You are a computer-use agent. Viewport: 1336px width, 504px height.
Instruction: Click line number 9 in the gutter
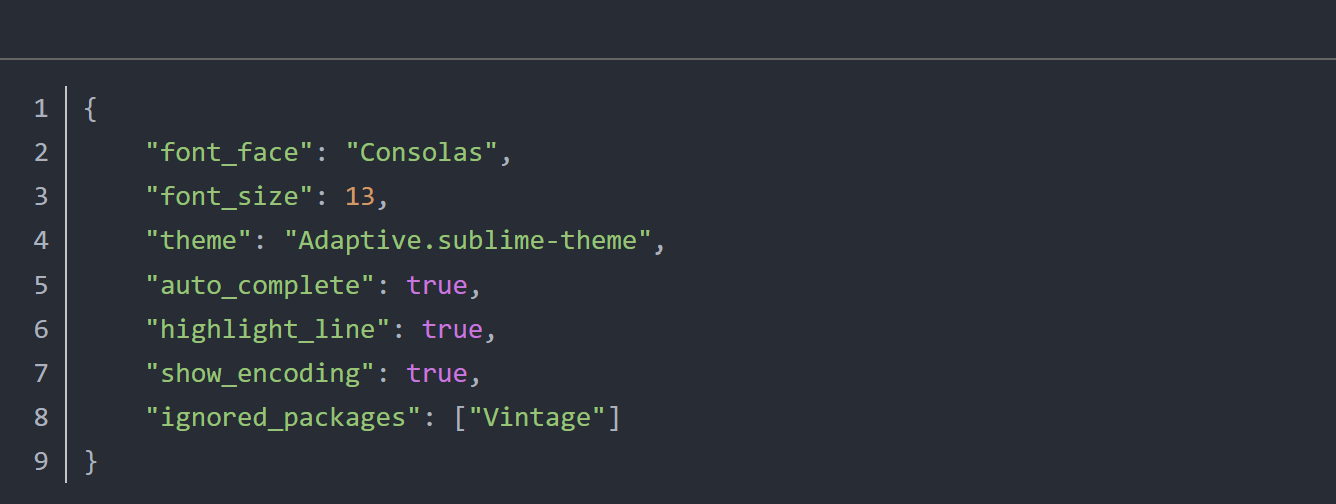pyautogui.click(x=40, y=461)
